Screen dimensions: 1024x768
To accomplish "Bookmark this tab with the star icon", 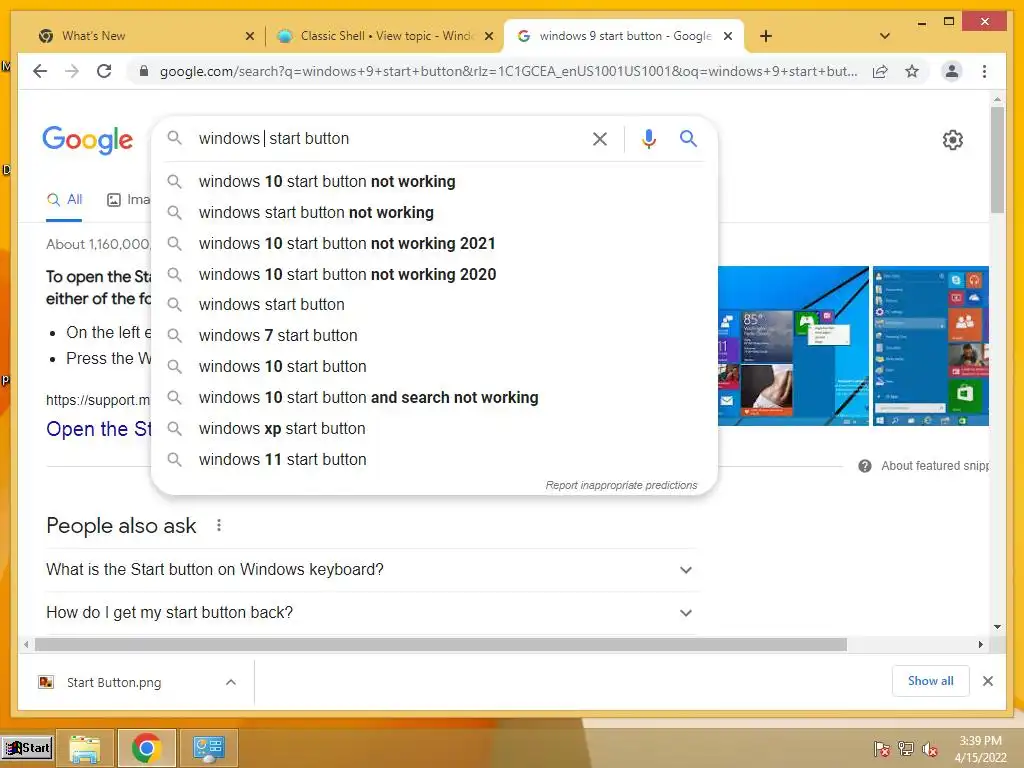I will (912, 71).
